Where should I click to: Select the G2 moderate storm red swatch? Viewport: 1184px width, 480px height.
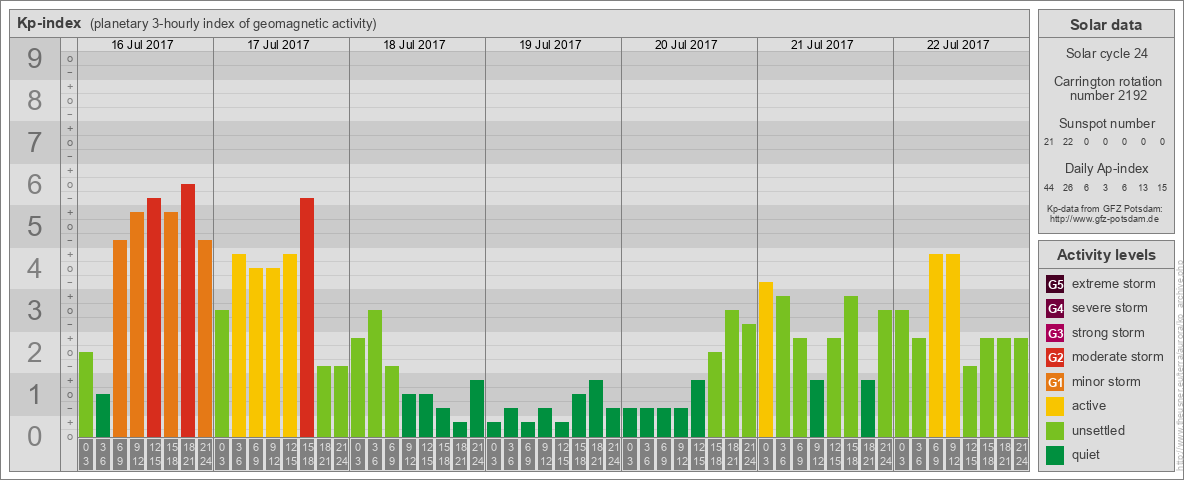1055,357
